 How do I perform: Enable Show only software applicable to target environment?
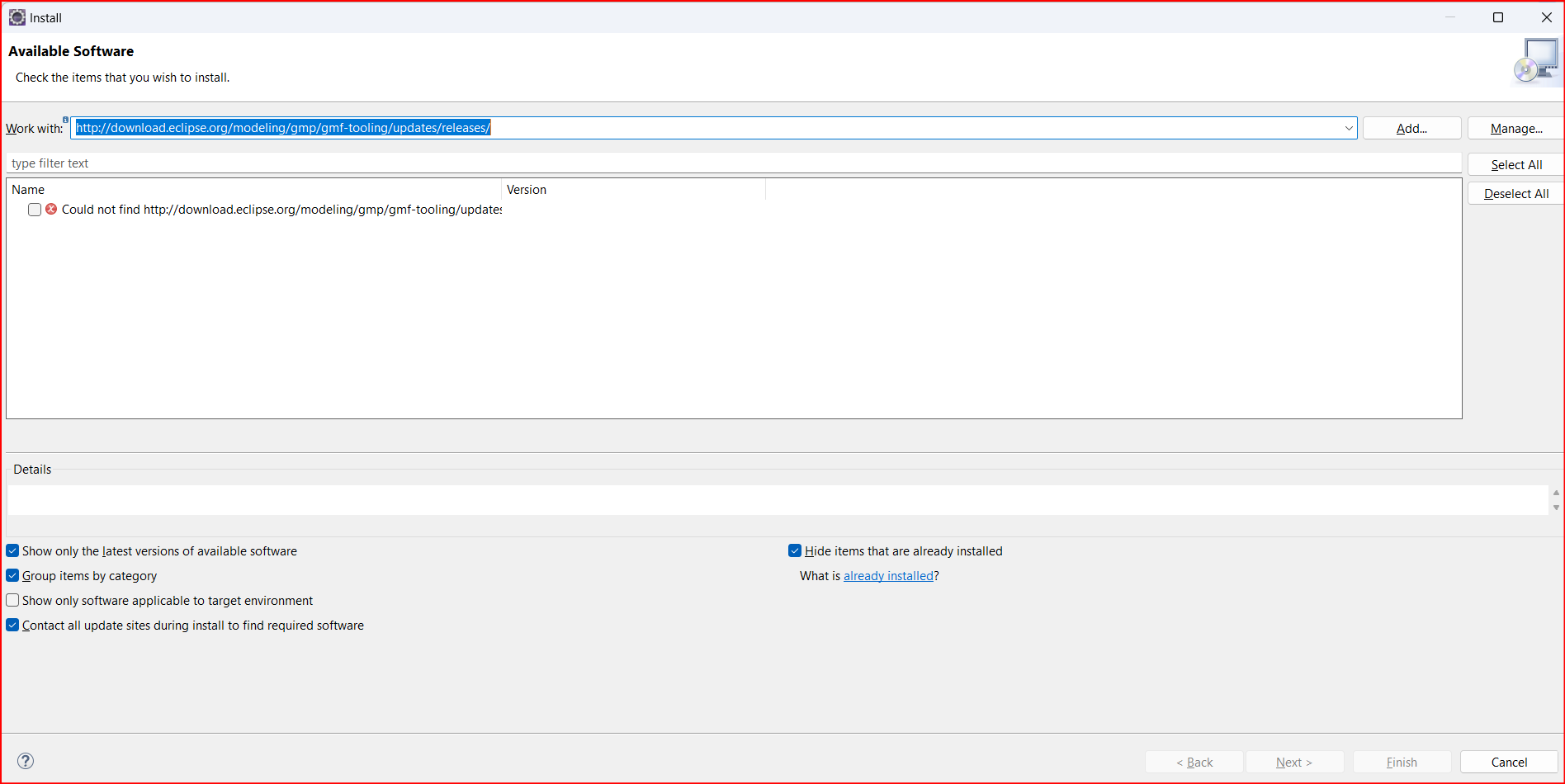click(x=12, y=600)
